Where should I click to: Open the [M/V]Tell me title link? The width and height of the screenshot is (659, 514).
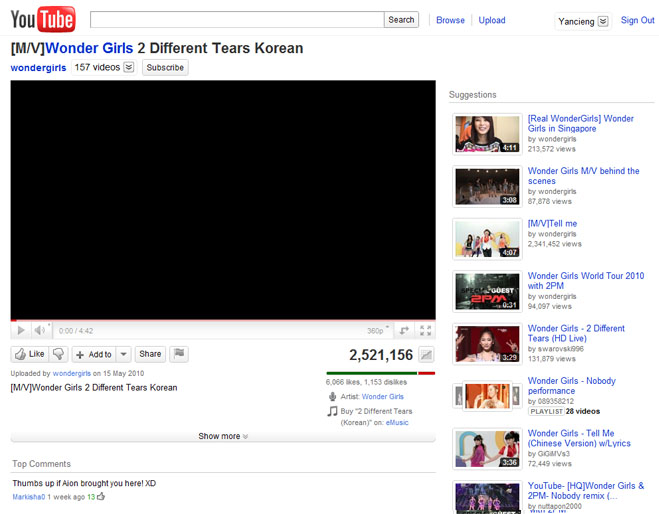point(552,224)
